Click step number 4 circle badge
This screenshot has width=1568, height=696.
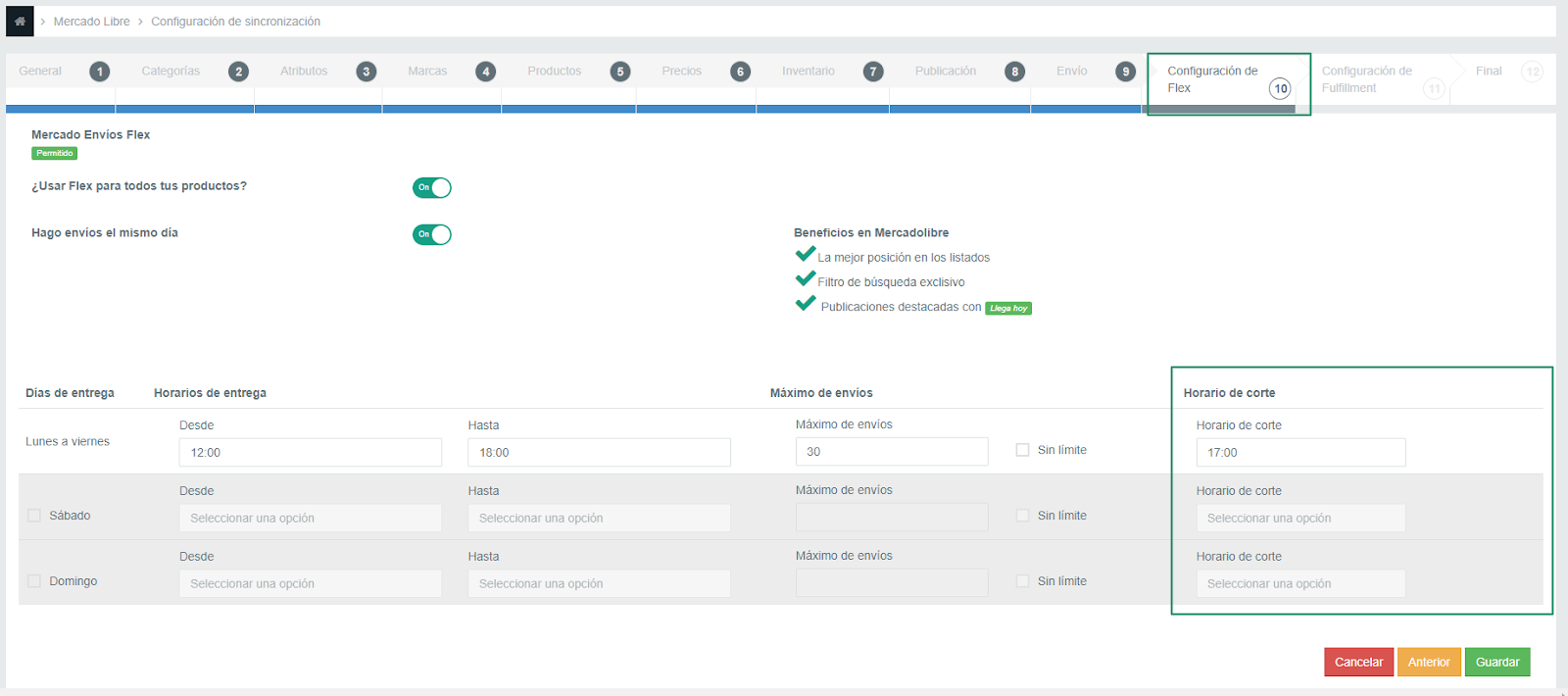(x=486, y=72)
